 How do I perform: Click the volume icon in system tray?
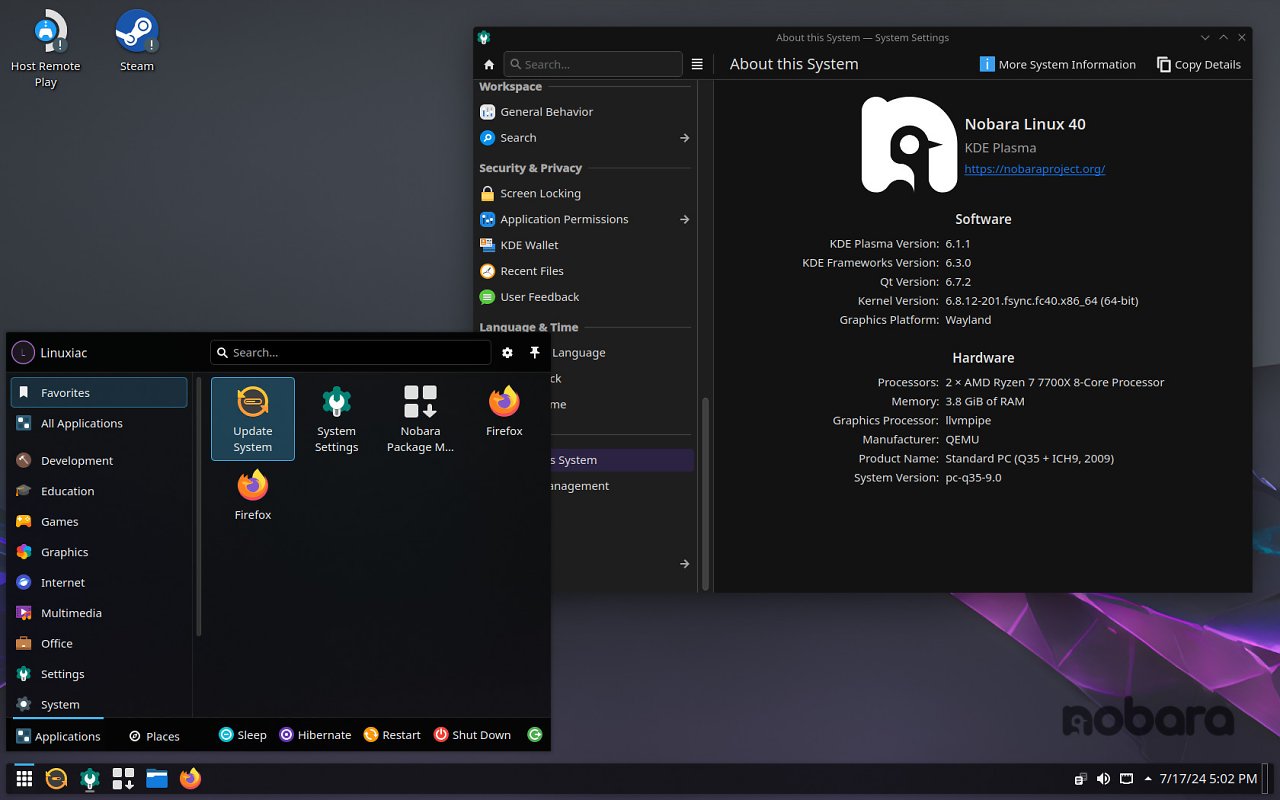point(1103,778)
